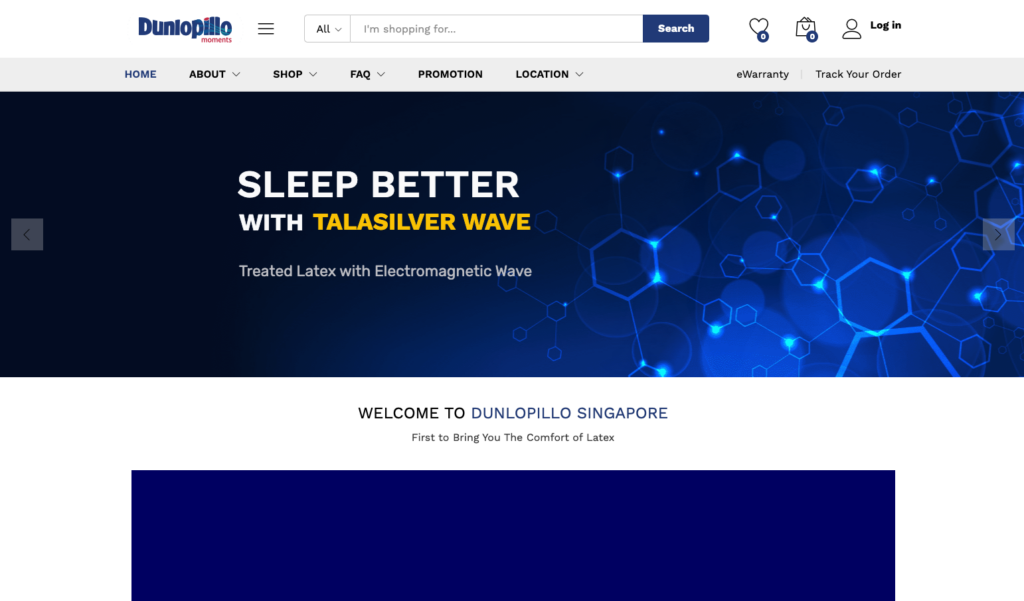Click Track Your Order
Screen dimensions: 1024x601
point(858,74)
